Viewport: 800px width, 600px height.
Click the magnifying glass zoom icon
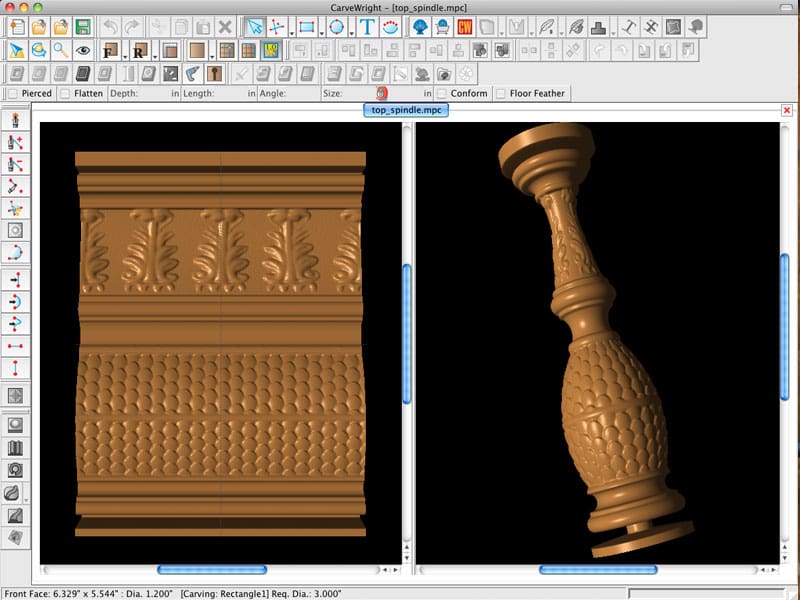62,50
